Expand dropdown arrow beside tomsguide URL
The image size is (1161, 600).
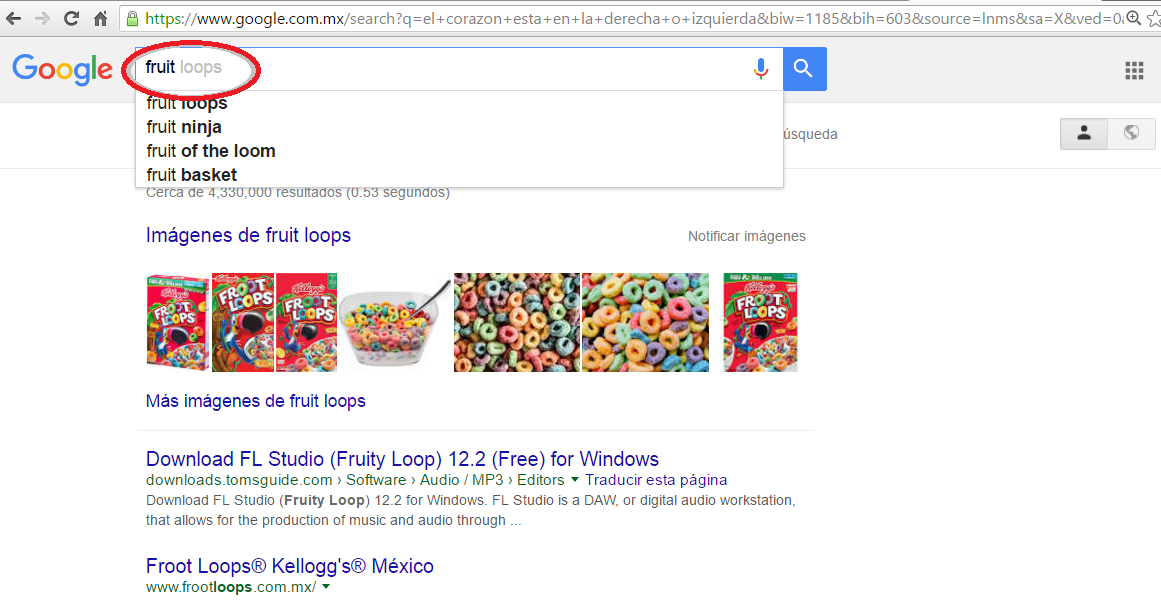pyautogui.click(x=575, y=480)
